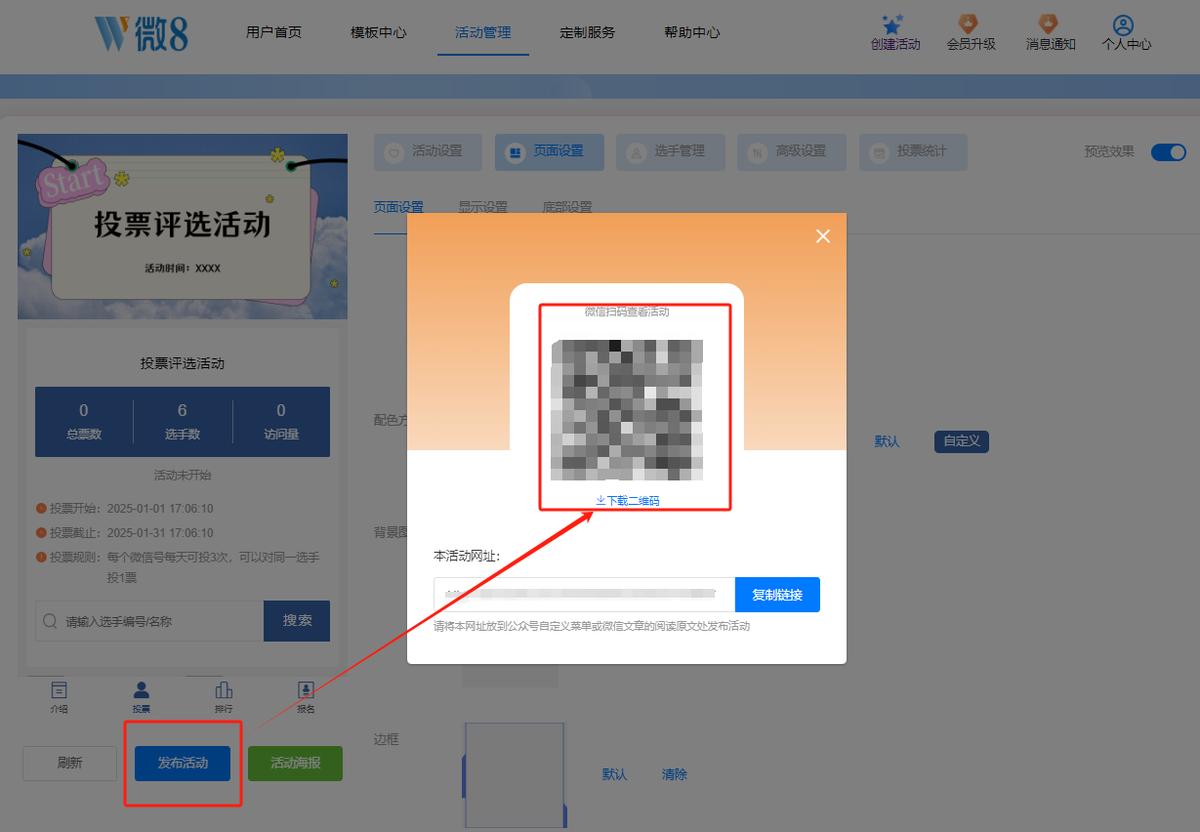This screenshot has height=832, width=1200.
Task: Click the 复制链接 button
Action: (x=777, y=594)
